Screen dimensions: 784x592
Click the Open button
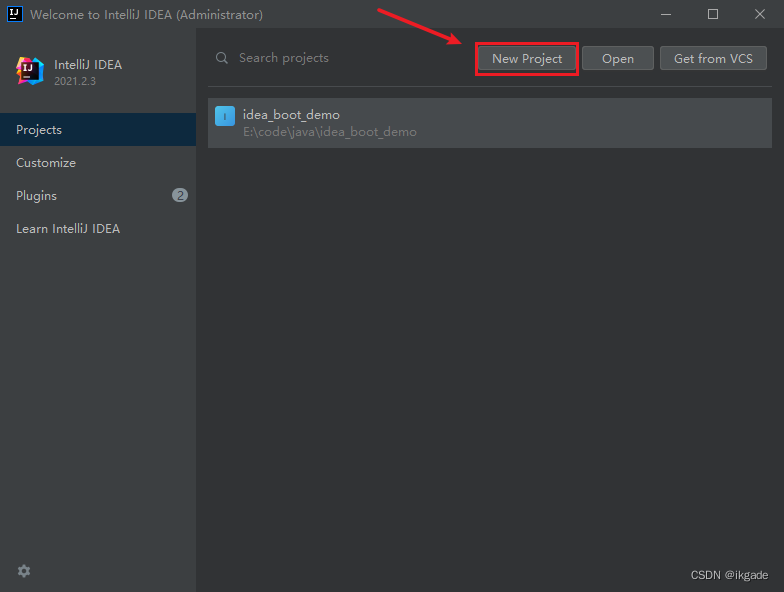point(618,58)
